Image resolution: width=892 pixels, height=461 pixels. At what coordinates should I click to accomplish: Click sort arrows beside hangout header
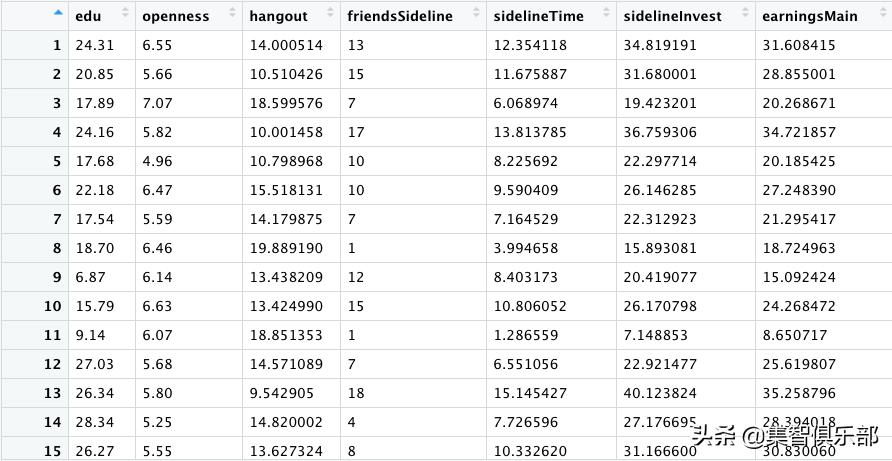(329, 14)
